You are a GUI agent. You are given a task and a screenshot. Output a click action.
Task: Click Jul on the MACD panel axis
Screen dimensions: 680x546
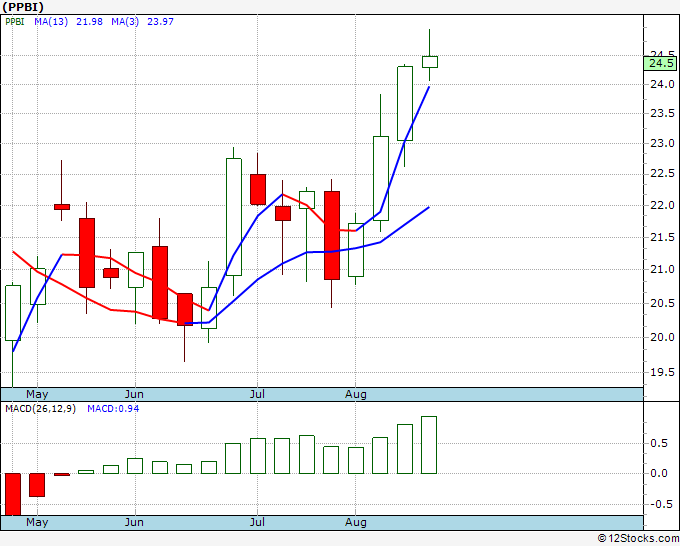coord(257,523)
